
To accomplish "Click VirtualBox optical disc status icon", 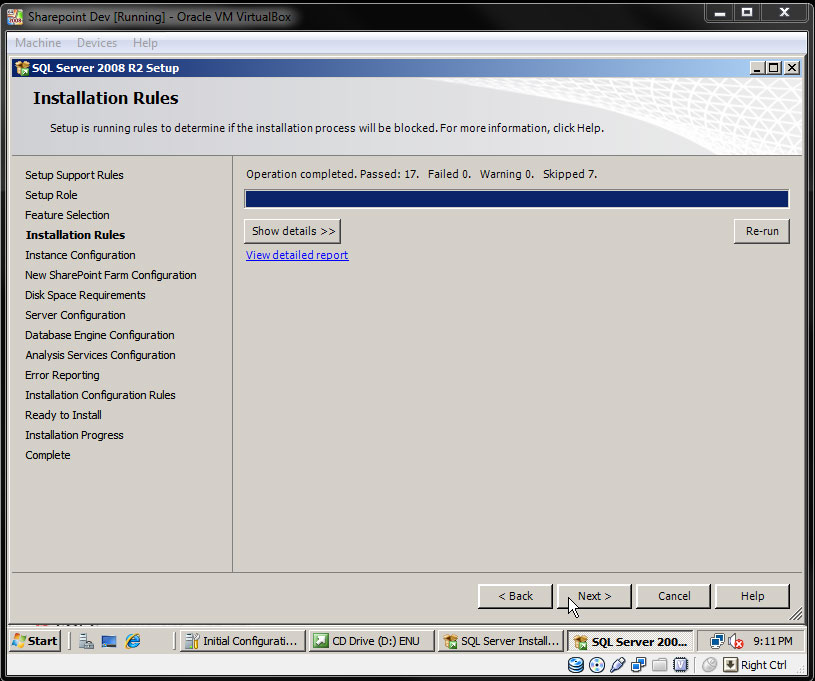I will 597,665.
